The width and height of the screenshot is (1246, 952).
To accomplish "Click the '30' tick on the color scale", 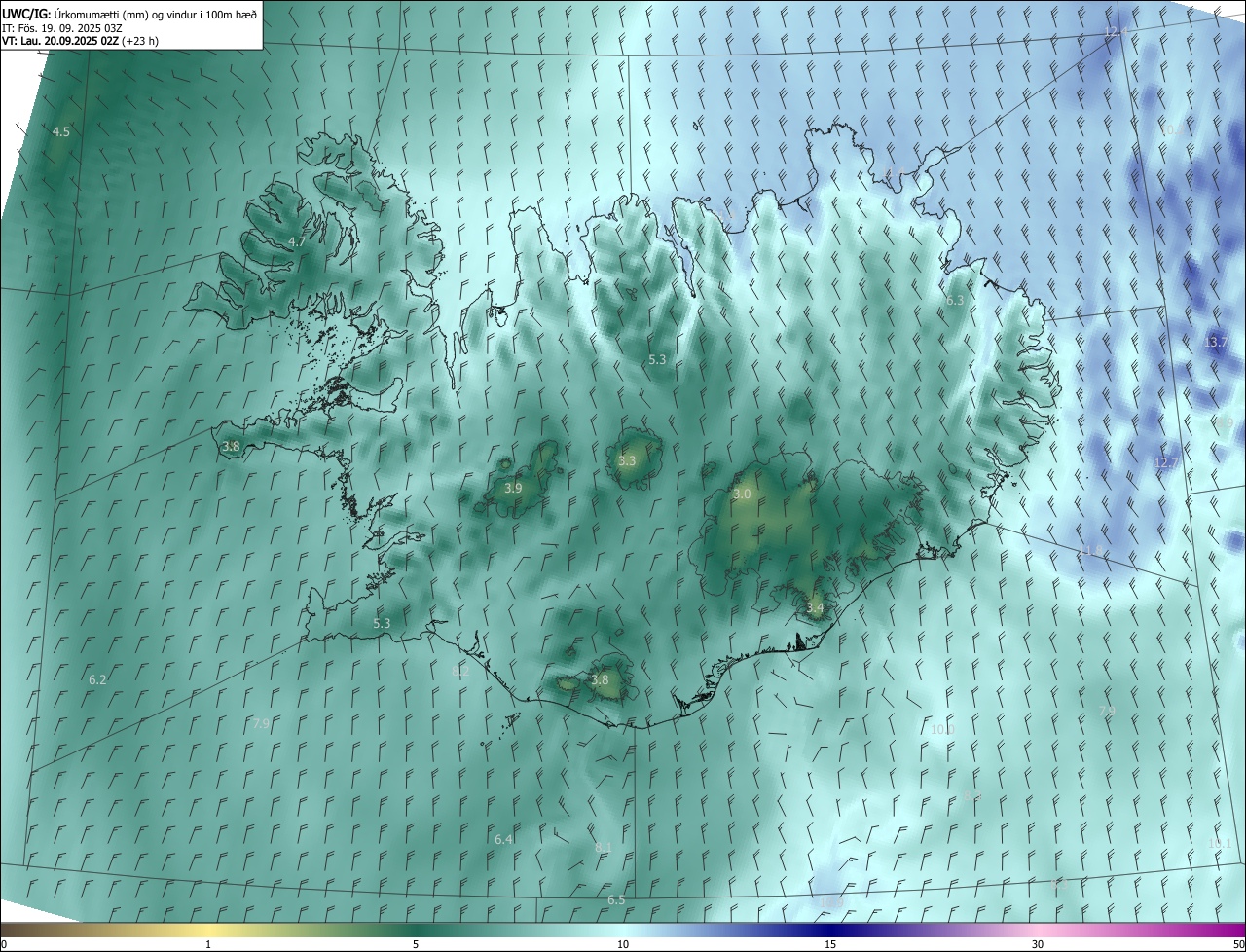I will tap(1038, 945).
